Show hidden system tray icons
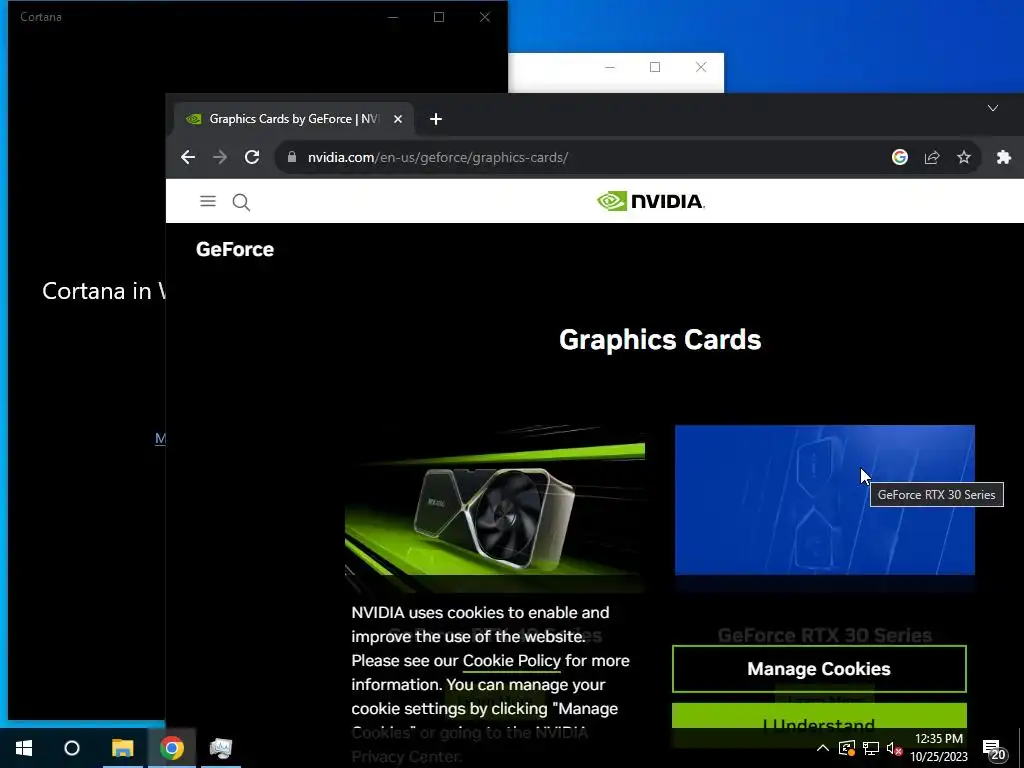Screen dimensions: 1024x768 (823, 748)
